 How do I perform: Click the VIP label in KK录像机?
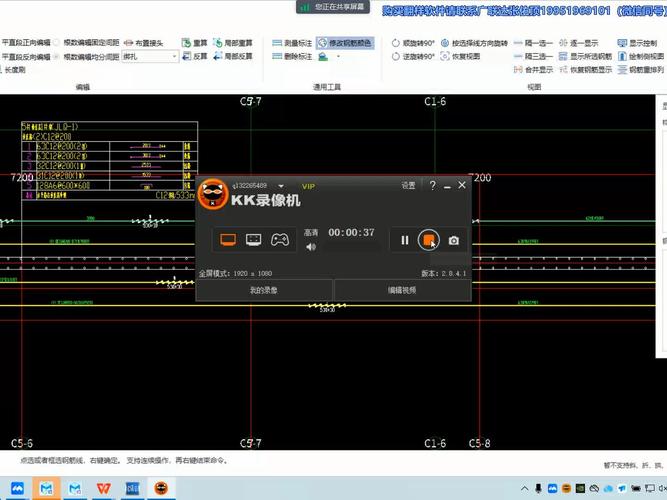[x=308, y=186]
